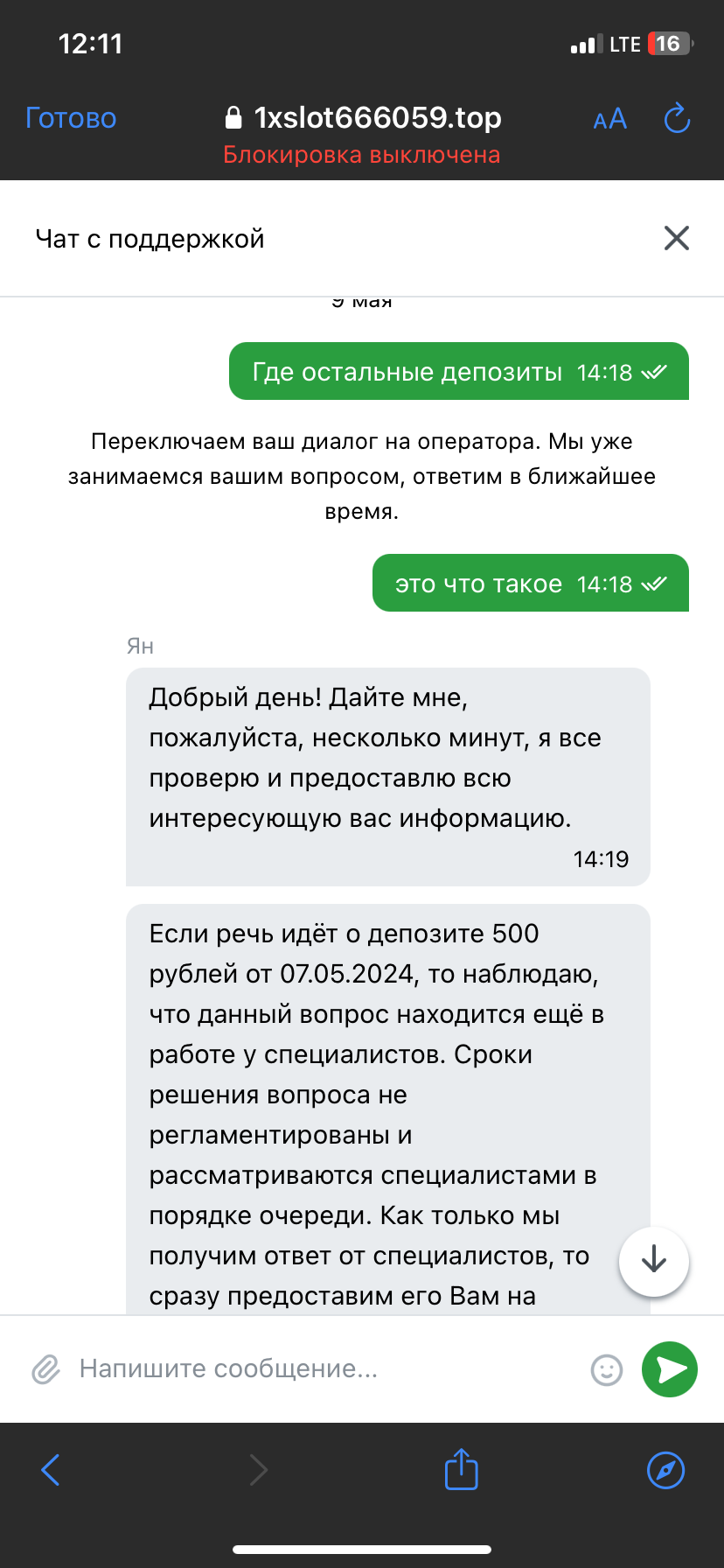Close the support chat panel
This screenshot has height=1568, width=724.
[x=676, y=238]
